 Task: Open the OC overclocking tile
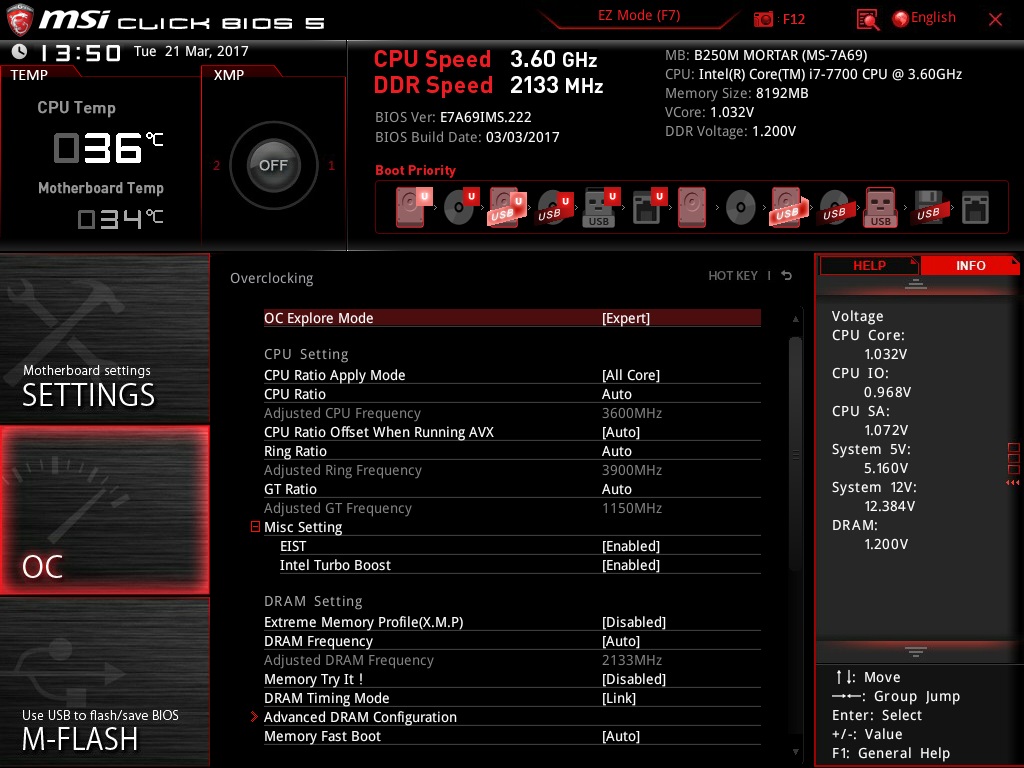point(104,511)
